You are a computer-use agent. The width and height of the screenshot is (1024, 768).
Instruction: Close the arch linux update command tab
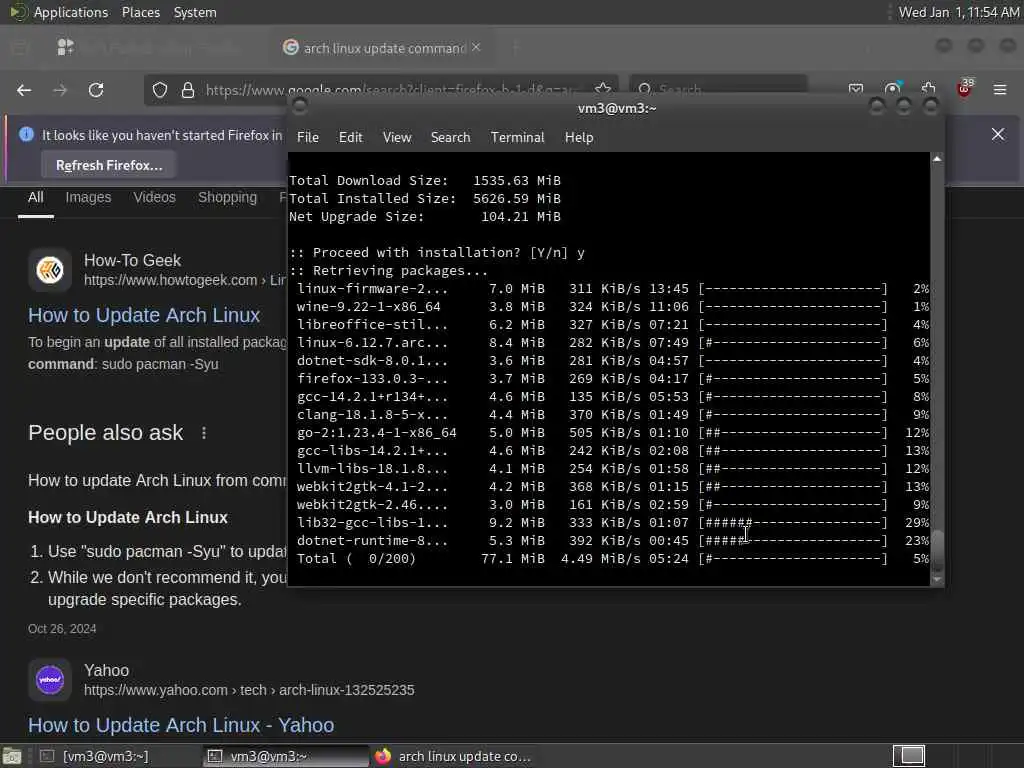point(476,47)
